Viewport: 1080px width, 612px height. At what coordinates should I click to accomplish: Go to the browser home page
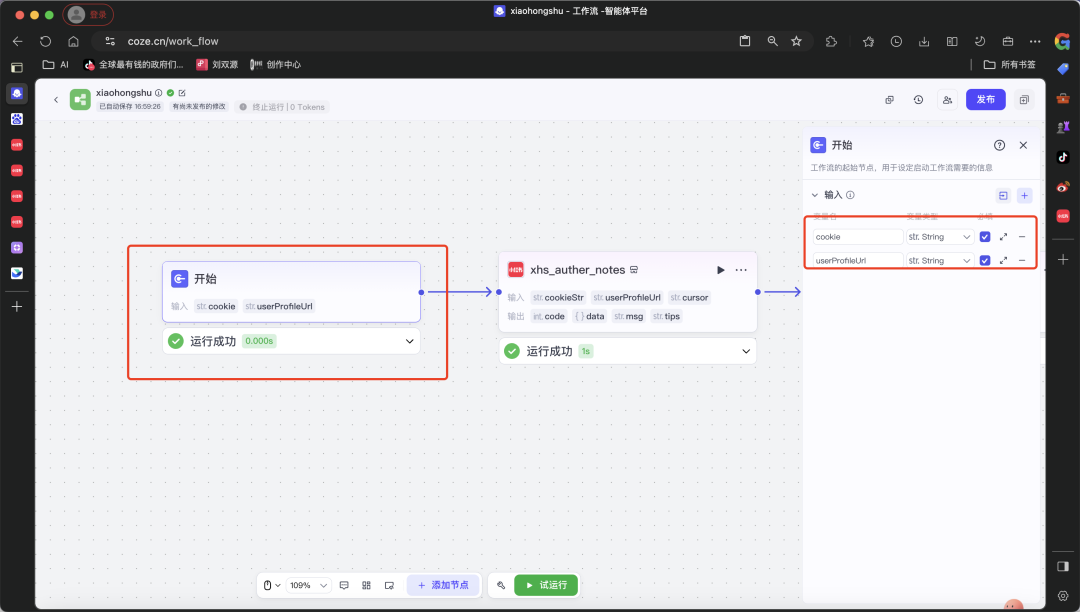click(x=73, y=41)
